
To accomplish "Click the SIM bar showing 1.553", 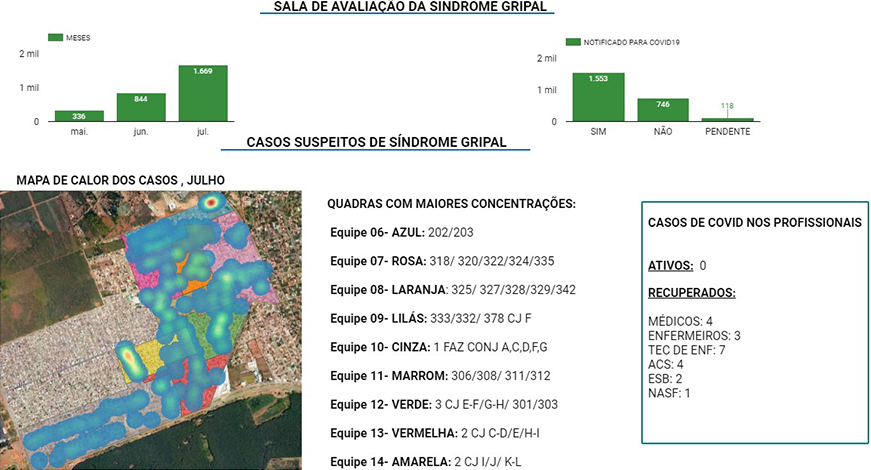I will coord(598,97).
